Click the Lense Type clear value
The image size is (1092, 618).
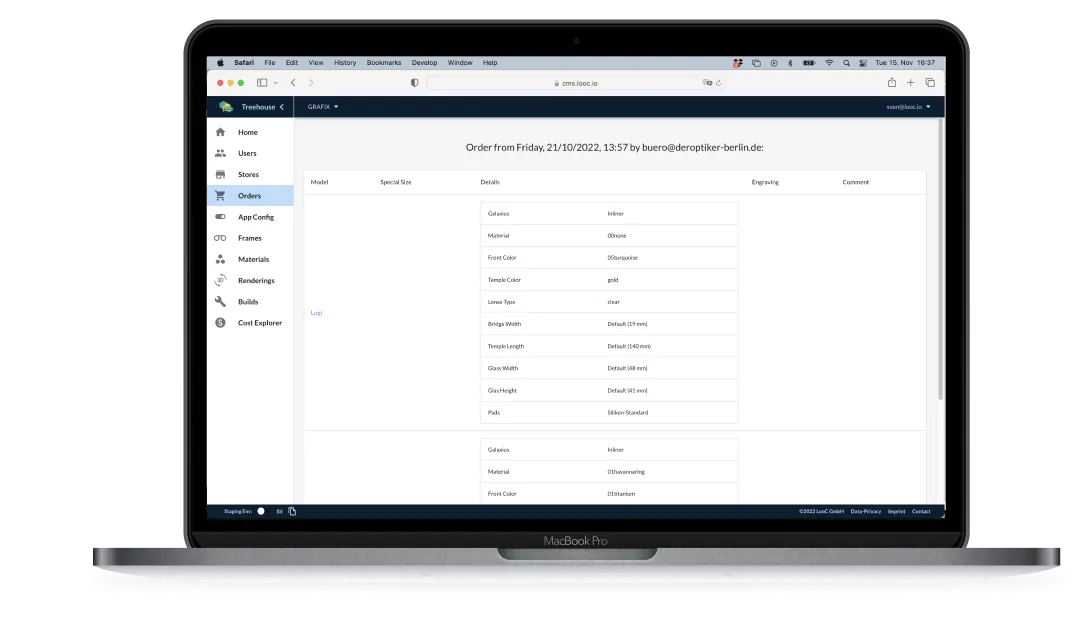[614, 302]
